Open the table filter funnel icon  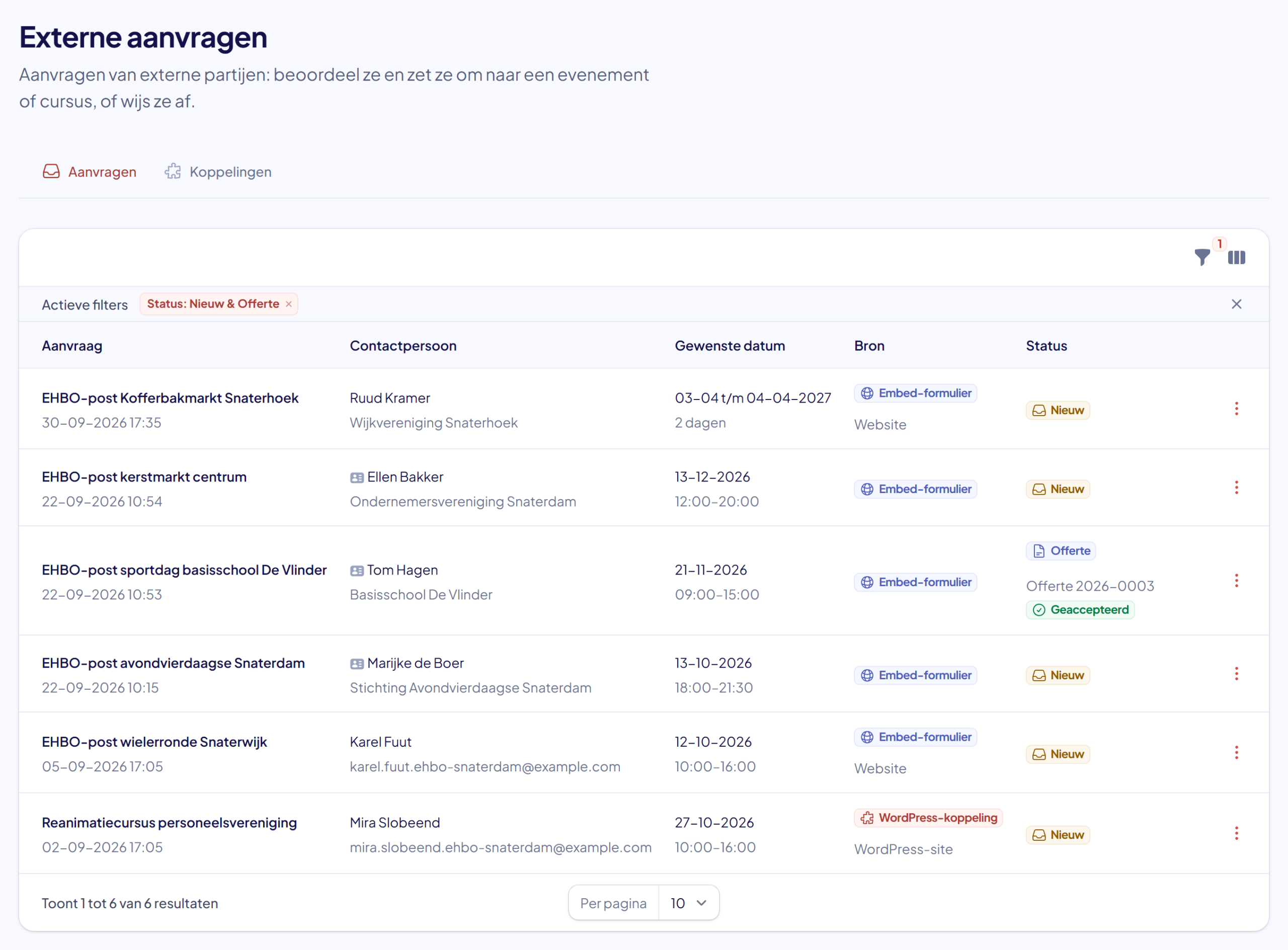[x=1202, y=257]
